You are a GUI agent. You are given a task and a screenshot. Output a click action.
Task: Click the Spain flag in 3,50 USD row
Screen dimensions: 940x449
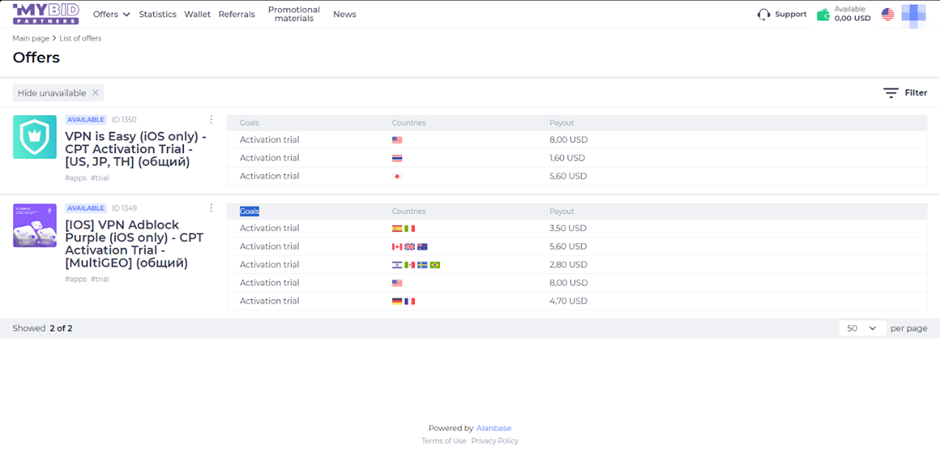tap(397, 228)
